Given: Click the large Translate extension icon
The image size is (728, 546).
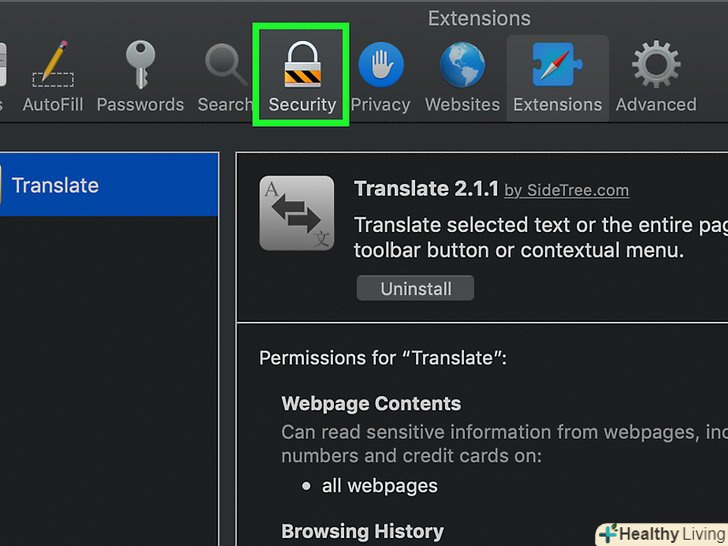Looking at the screenshot, I should (296, 213).
